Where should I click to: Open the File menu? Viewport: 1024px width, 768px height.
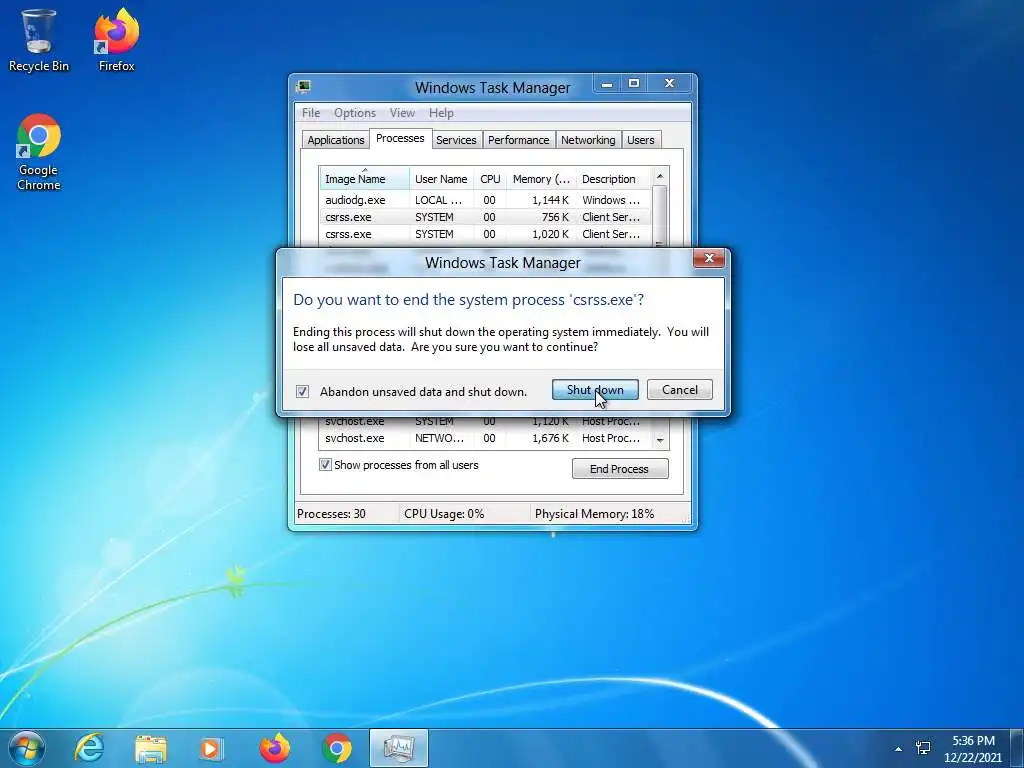click(x=311, y=113)
